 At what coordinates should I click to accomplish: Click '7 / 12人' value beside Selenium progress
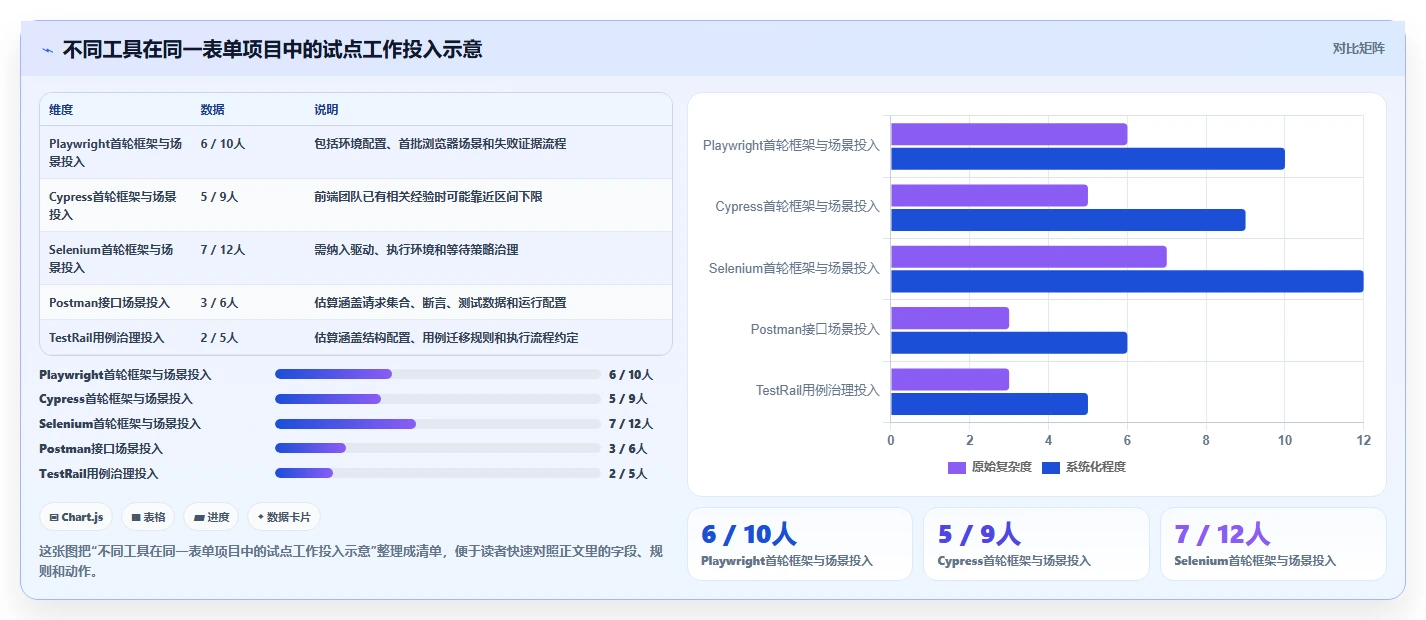click(631, 424)
